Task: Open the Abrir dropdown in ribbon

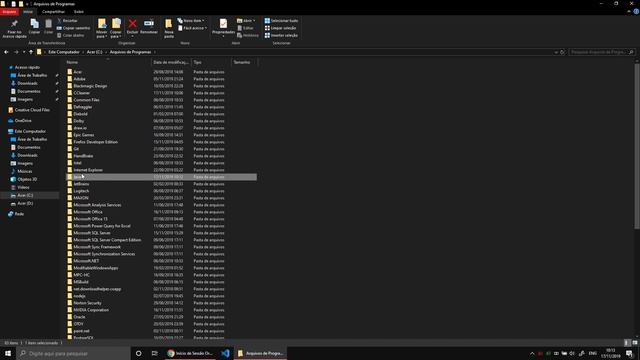Action: pos(246,20)
